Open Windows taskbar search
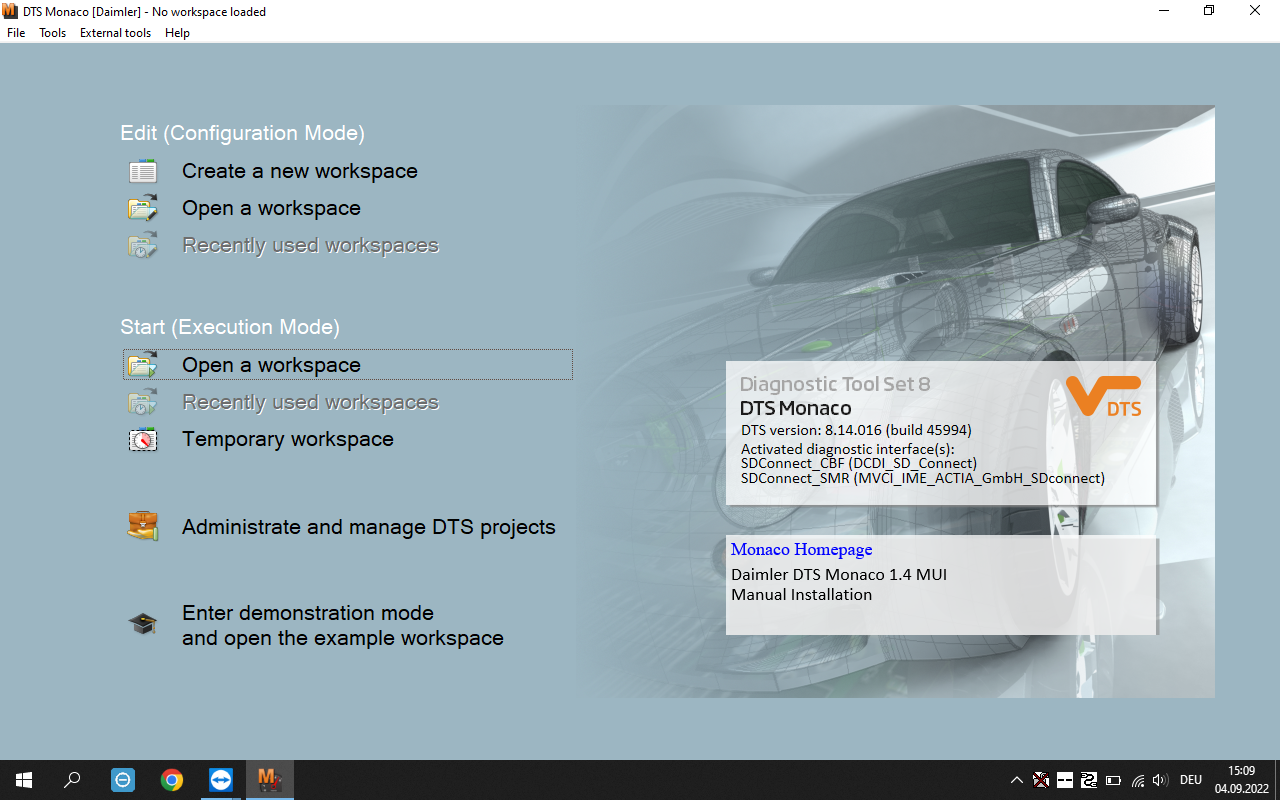Image resolution: width=1280 pixels, height=800 pixels. [72, 780]
